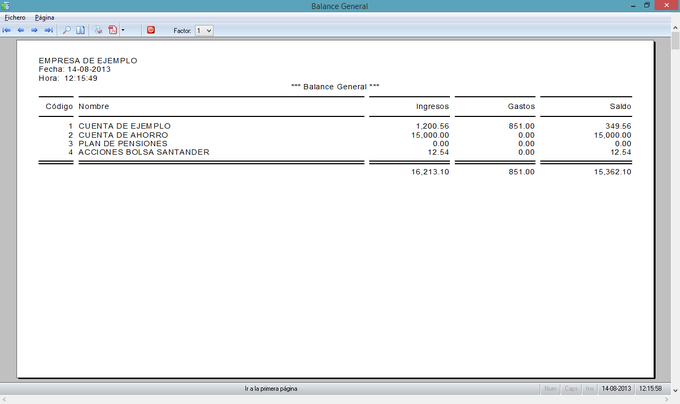Click the Fecha: 14-08-2013 line
This screenshot has height=404, width=680.
75,69
